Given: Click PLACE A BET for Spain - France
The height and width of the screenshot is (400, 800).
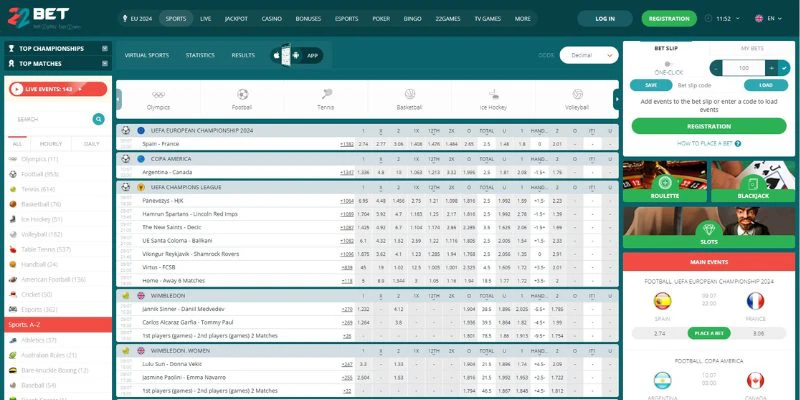Looking at the screenshot, I should (x=709, y=333).
